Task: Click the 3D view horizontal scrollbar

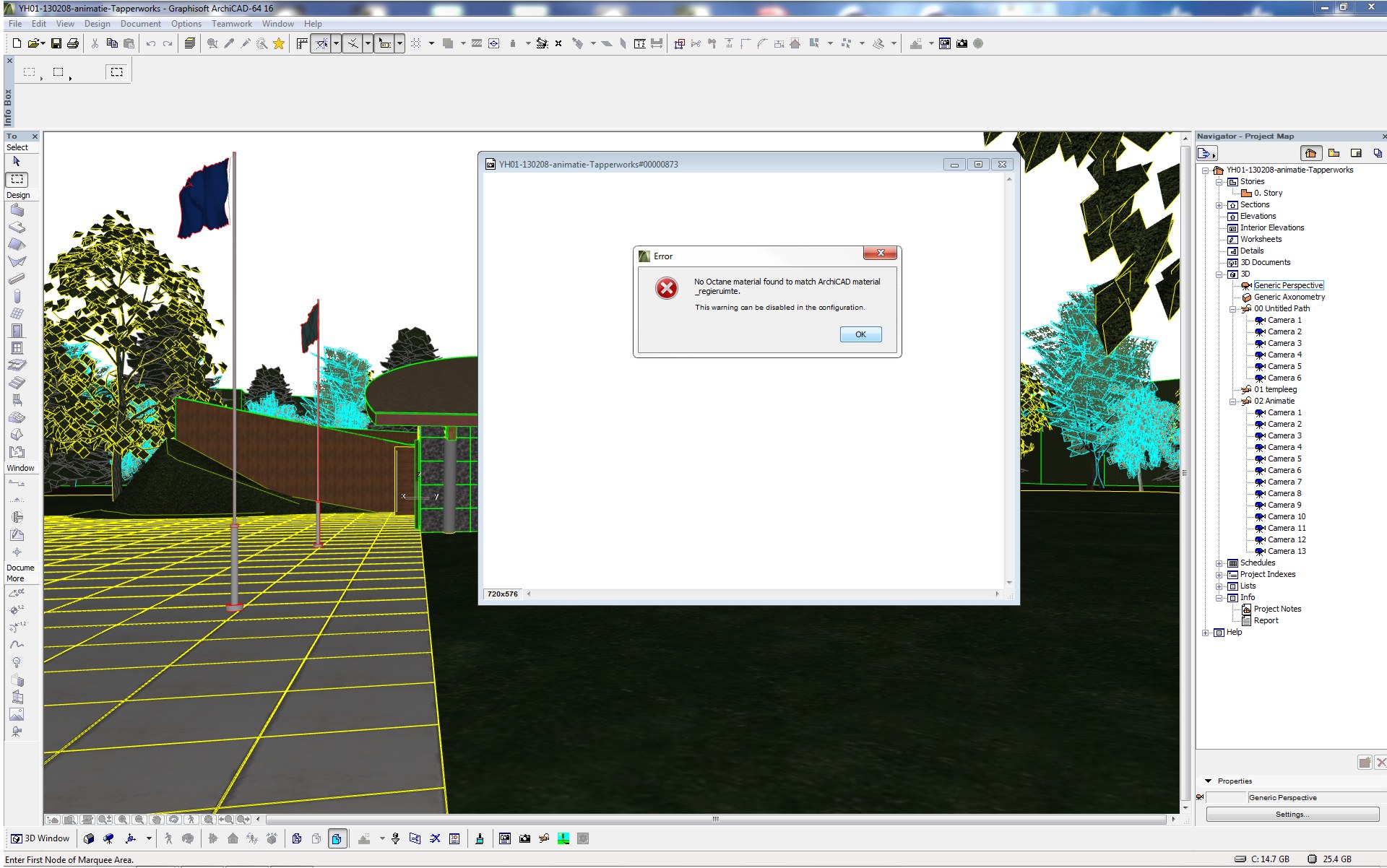Action: 715,820
